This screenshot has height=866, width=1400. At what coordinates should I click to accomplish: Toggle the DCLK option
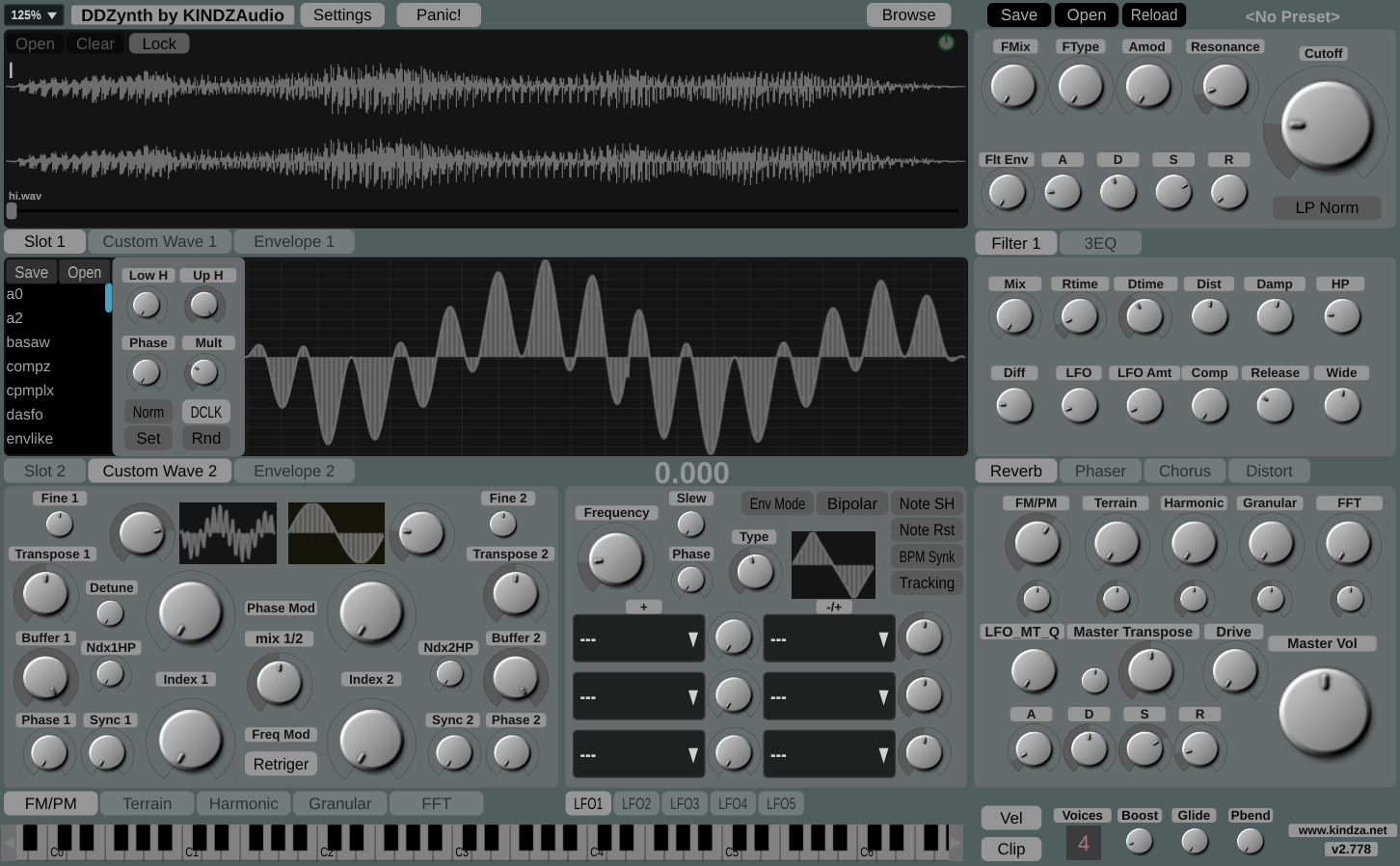(206, 412)
